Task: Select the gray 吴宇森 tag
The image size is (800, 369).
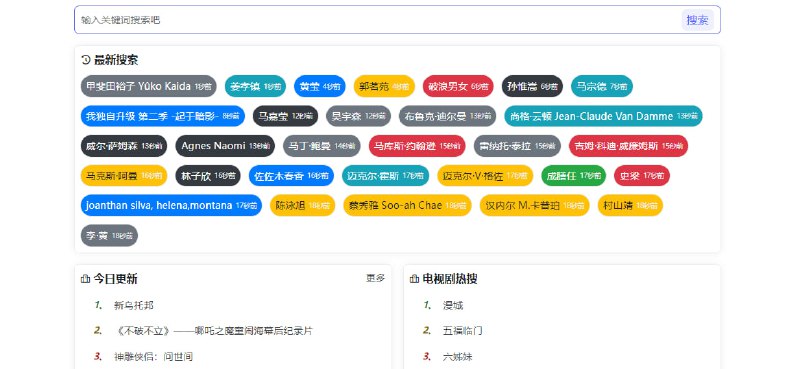Action: [x=358, y=116]
